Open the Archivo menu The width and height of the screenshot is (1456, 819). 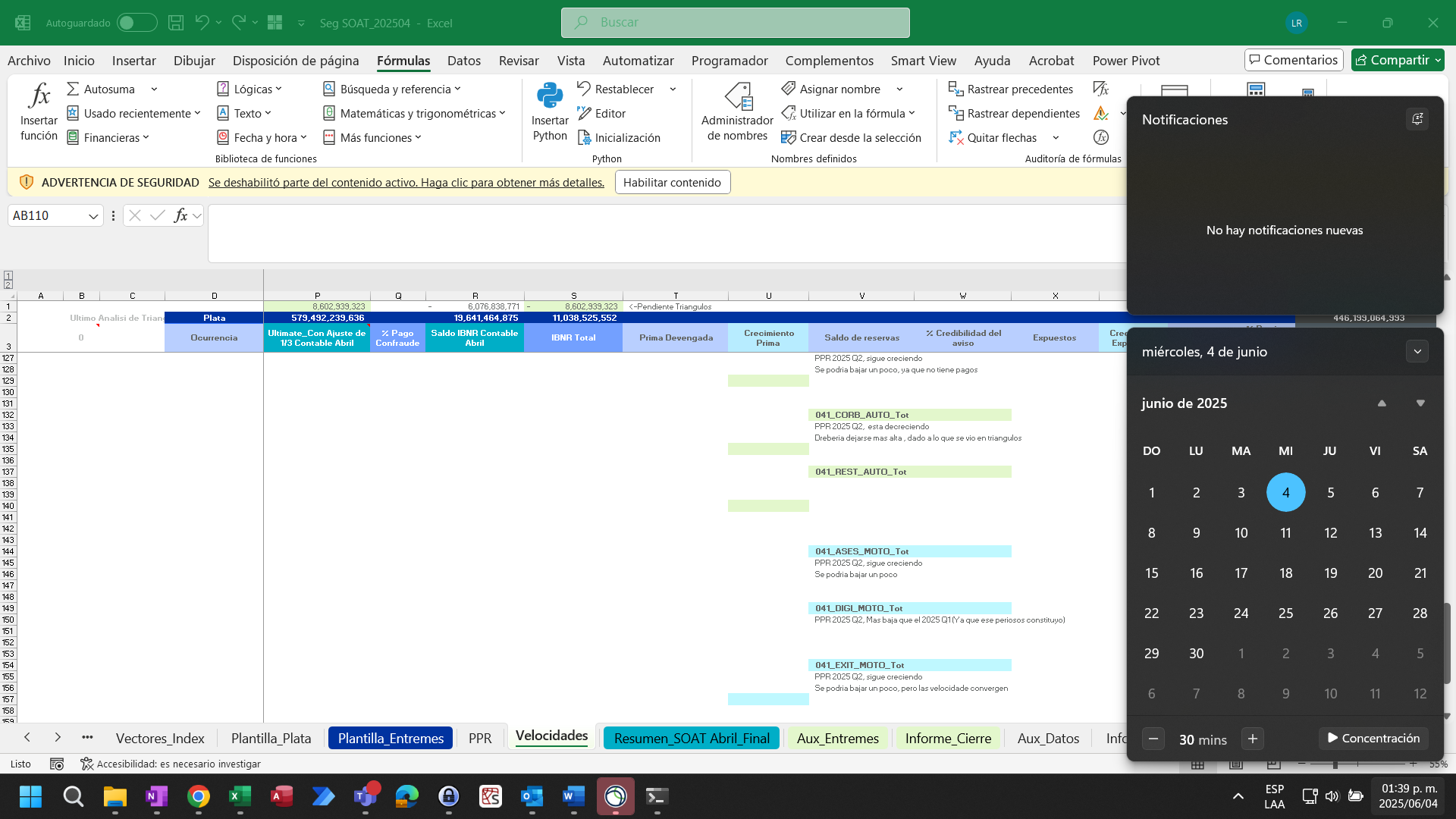tap(29, 61)
